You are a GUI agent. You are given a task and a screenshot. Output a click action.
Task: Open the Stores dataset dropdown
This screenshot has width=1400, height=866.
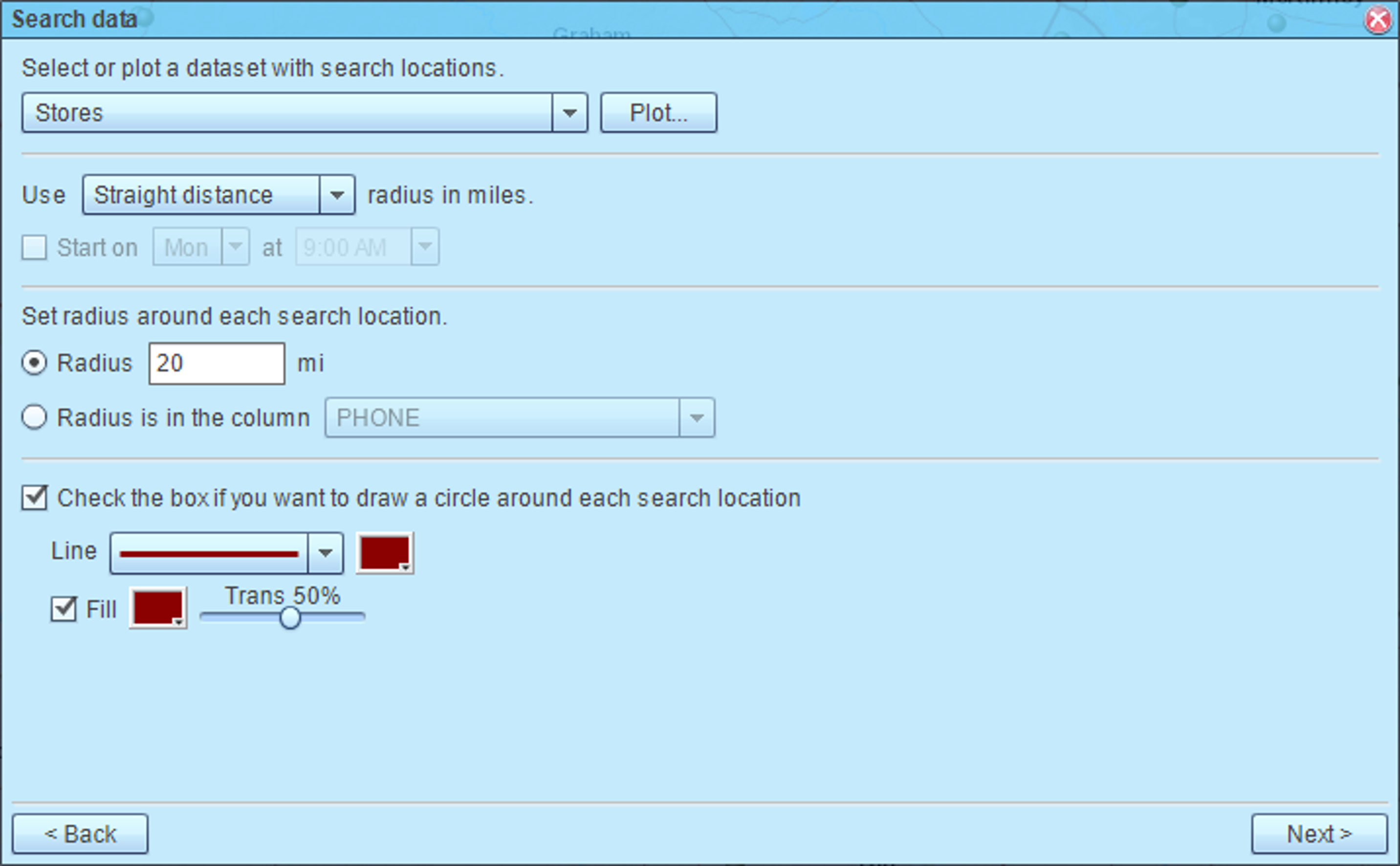tap(305, 113)
